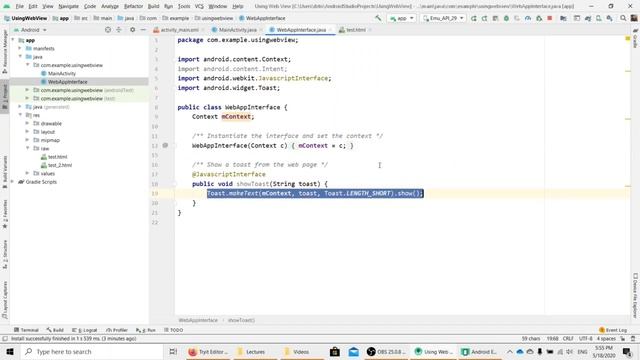The width and height of the screenshot is (640, 360).
Task: Click the yellow inspection indicator above scrollbar
Action: point(628,38)
